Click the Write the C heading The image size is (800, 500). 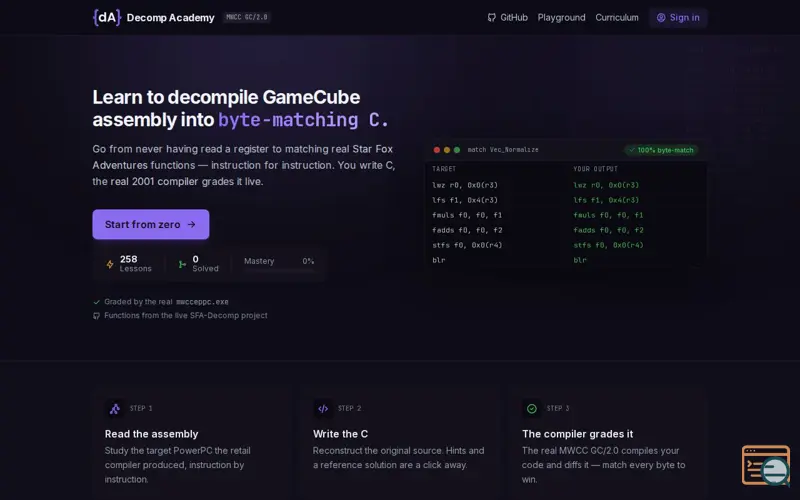click(x=340, y=434)
